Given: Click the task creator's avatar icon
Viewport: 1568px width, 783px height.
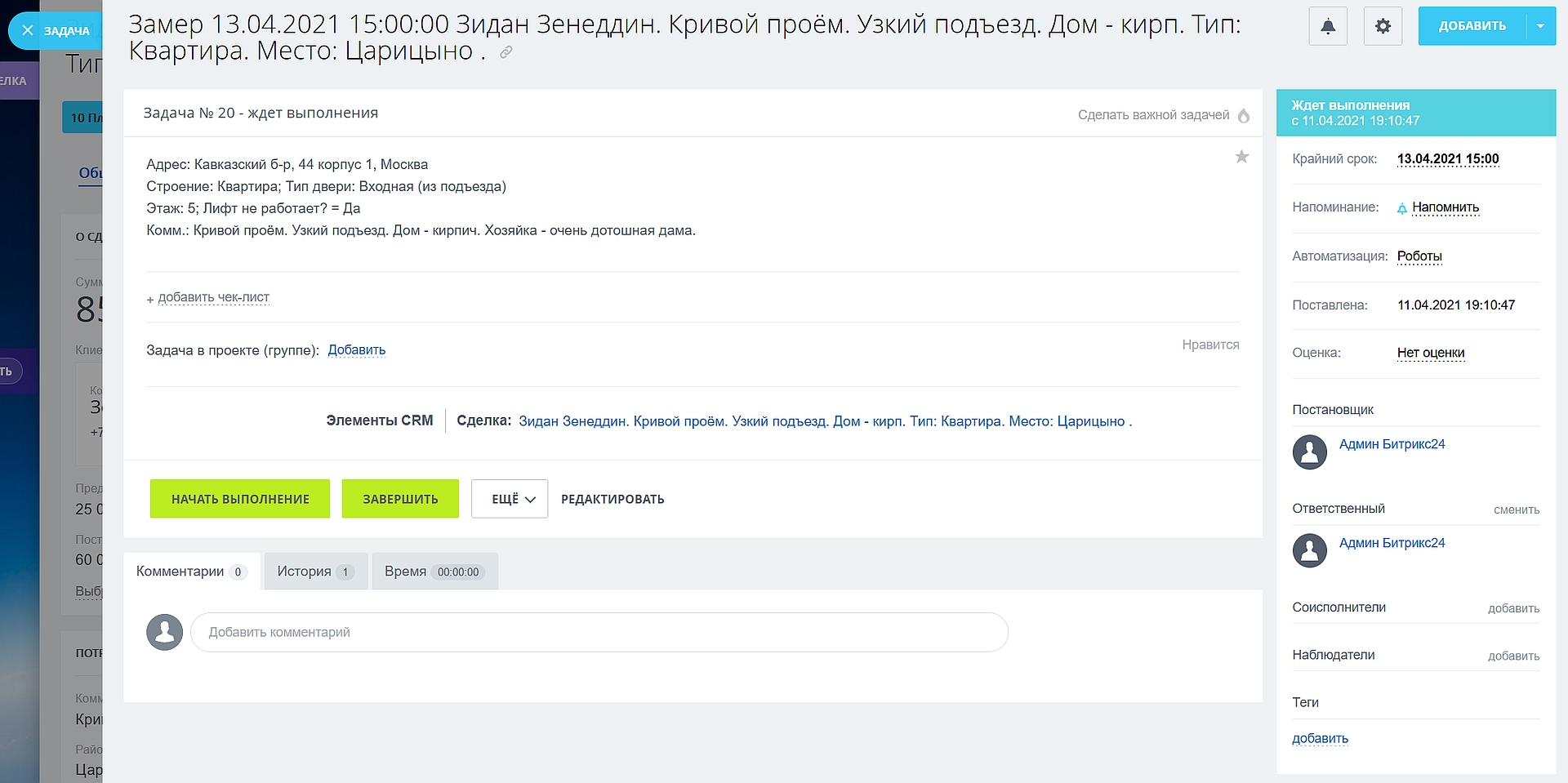Looking at the screenshot, I should 1309,452.
